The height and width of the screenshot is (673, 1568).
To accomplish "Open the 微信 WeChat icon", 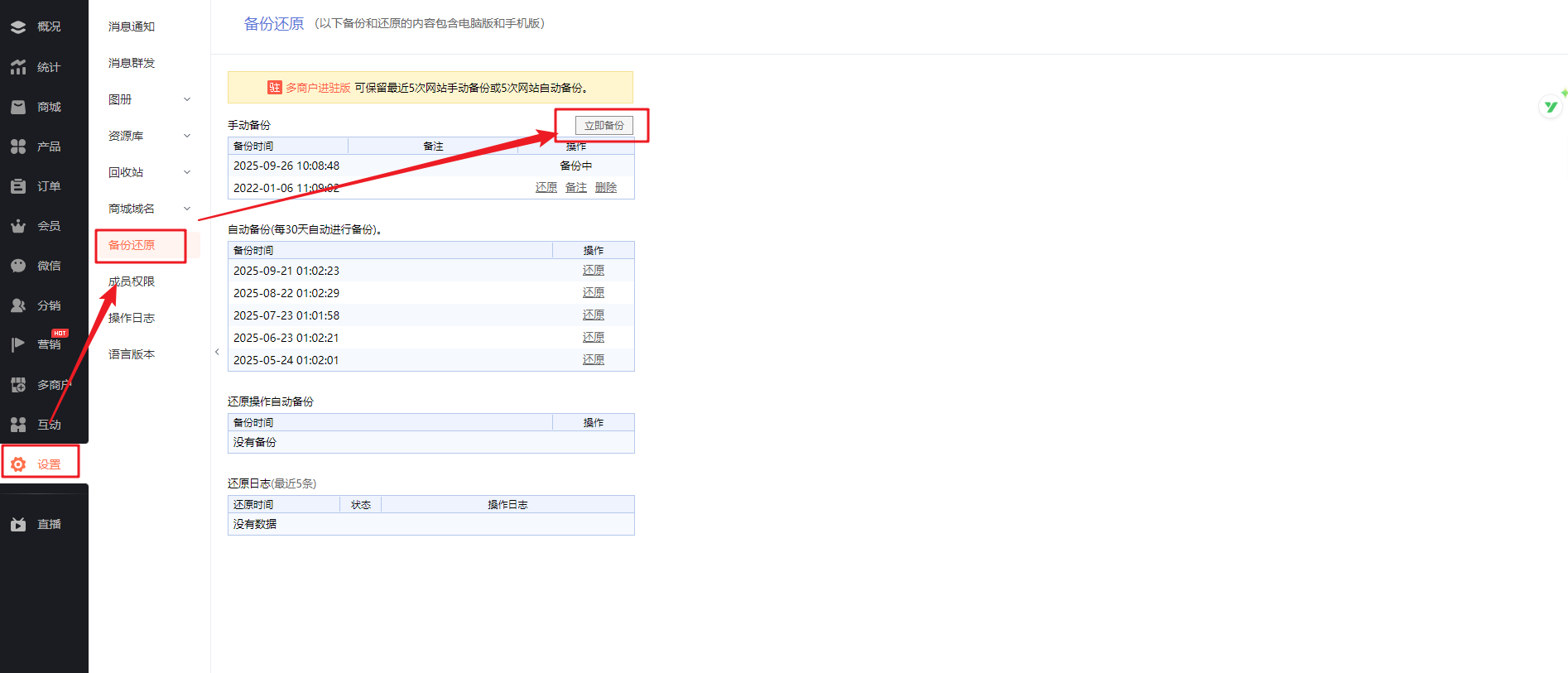I will click(18, 266).
